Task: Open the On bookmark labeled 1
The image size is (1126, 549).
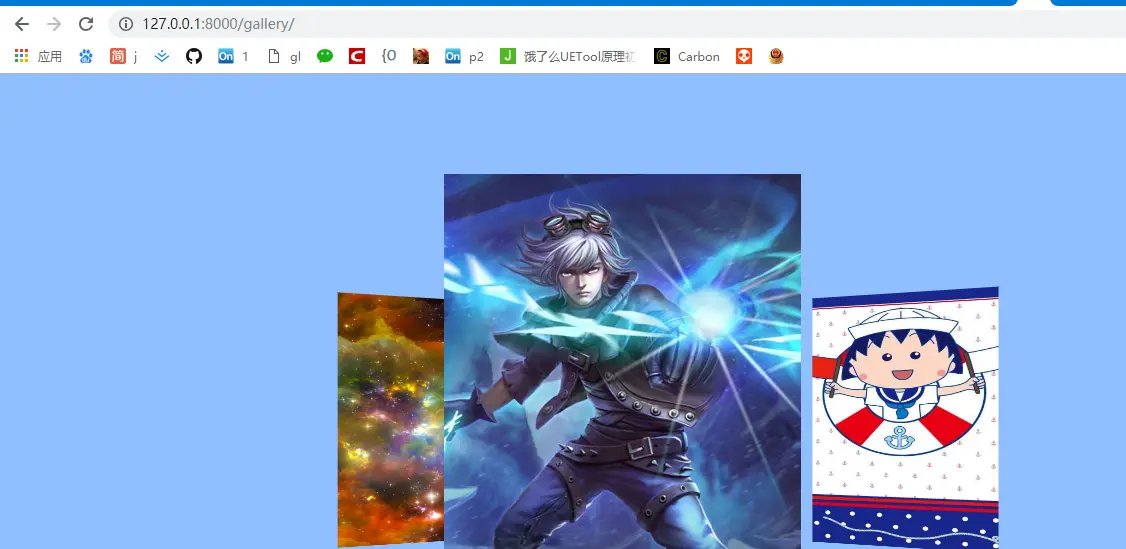Action: point(233,56)
